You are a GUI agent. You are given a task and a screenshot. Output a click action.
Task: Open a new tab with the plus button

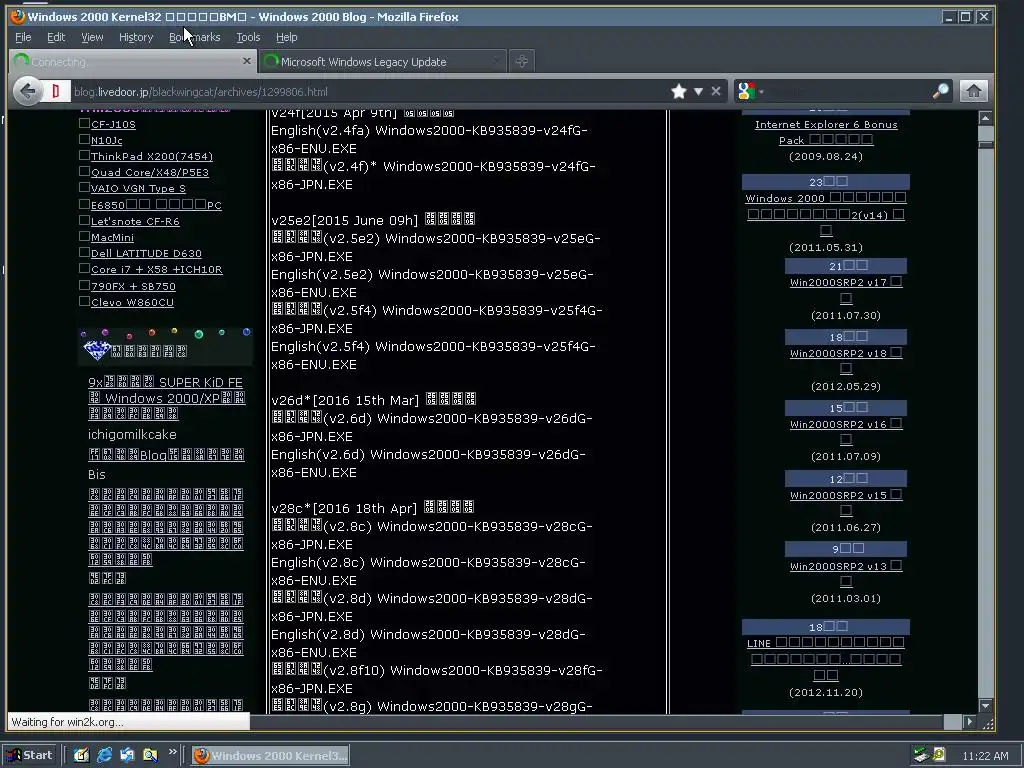point(521,61)
